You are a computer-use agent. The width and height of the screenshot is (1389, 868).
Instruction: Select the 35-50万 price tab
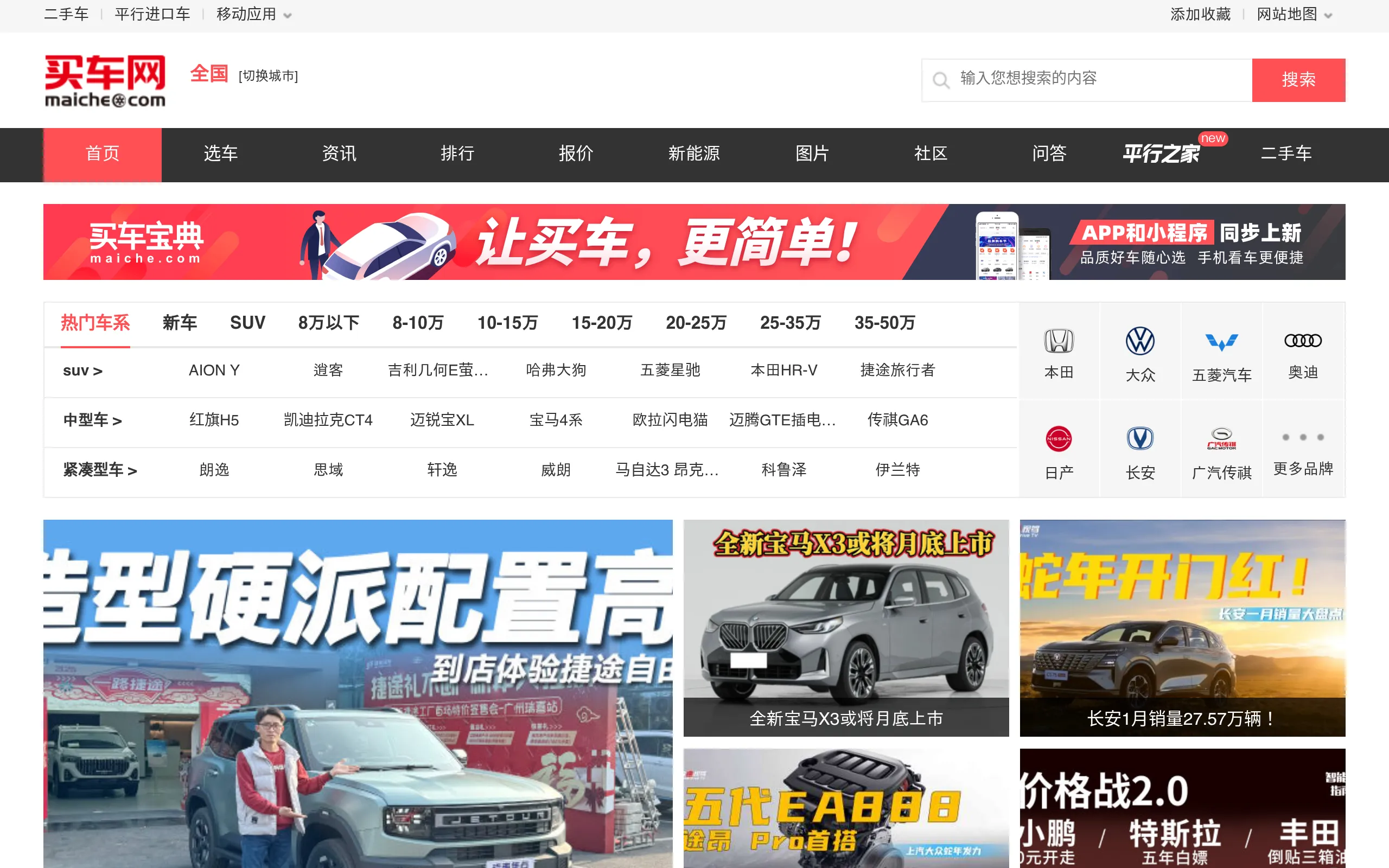[x=884, y=323]
